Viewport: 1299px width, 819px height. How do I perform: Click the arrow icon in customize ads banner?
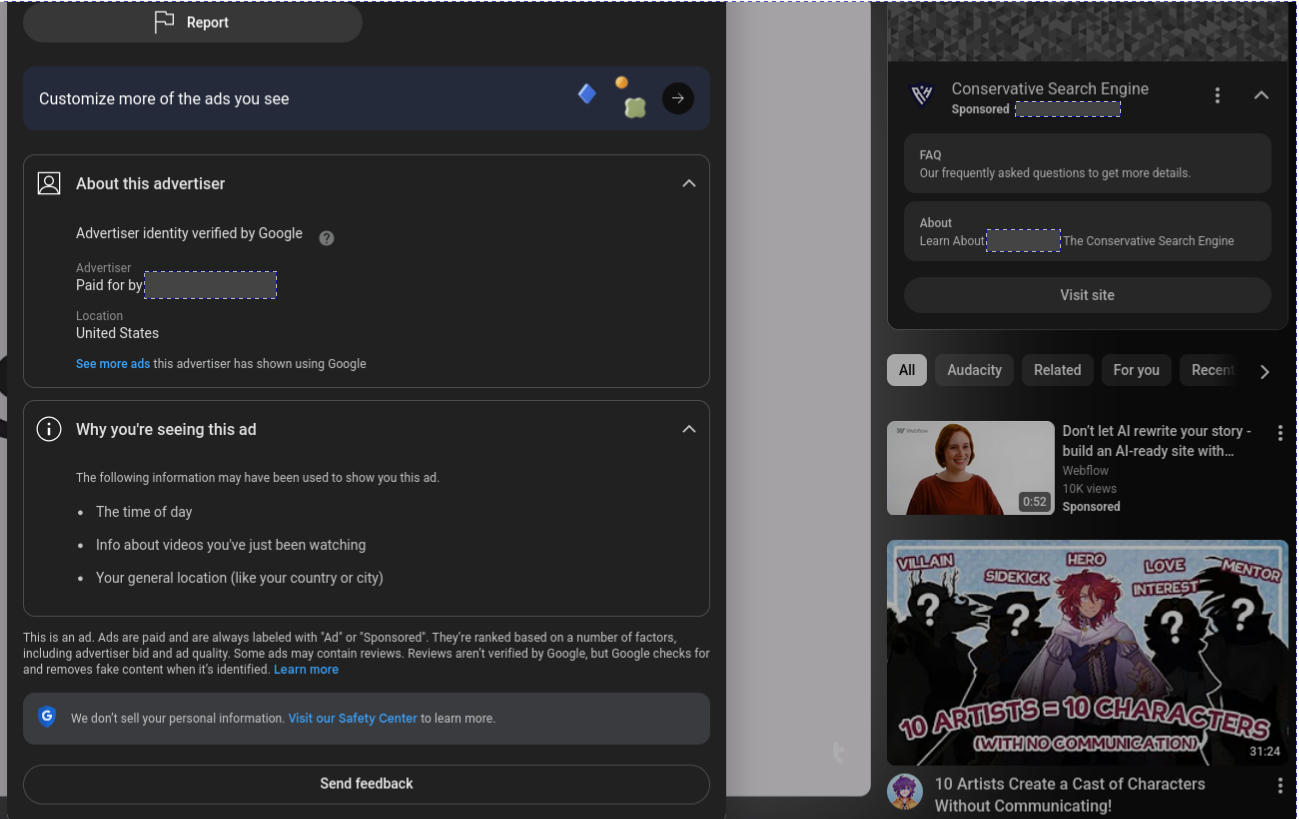[678, 98]
